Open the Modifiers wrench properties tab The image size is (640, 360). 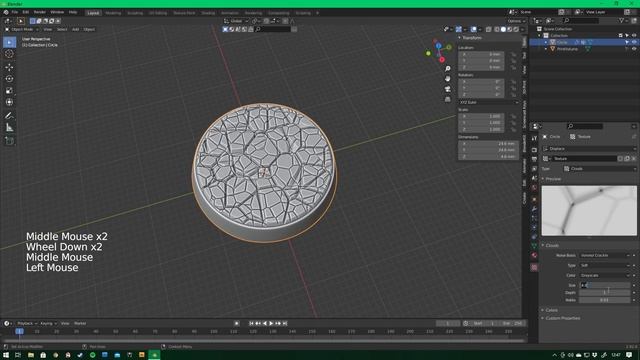pos(534,209)
